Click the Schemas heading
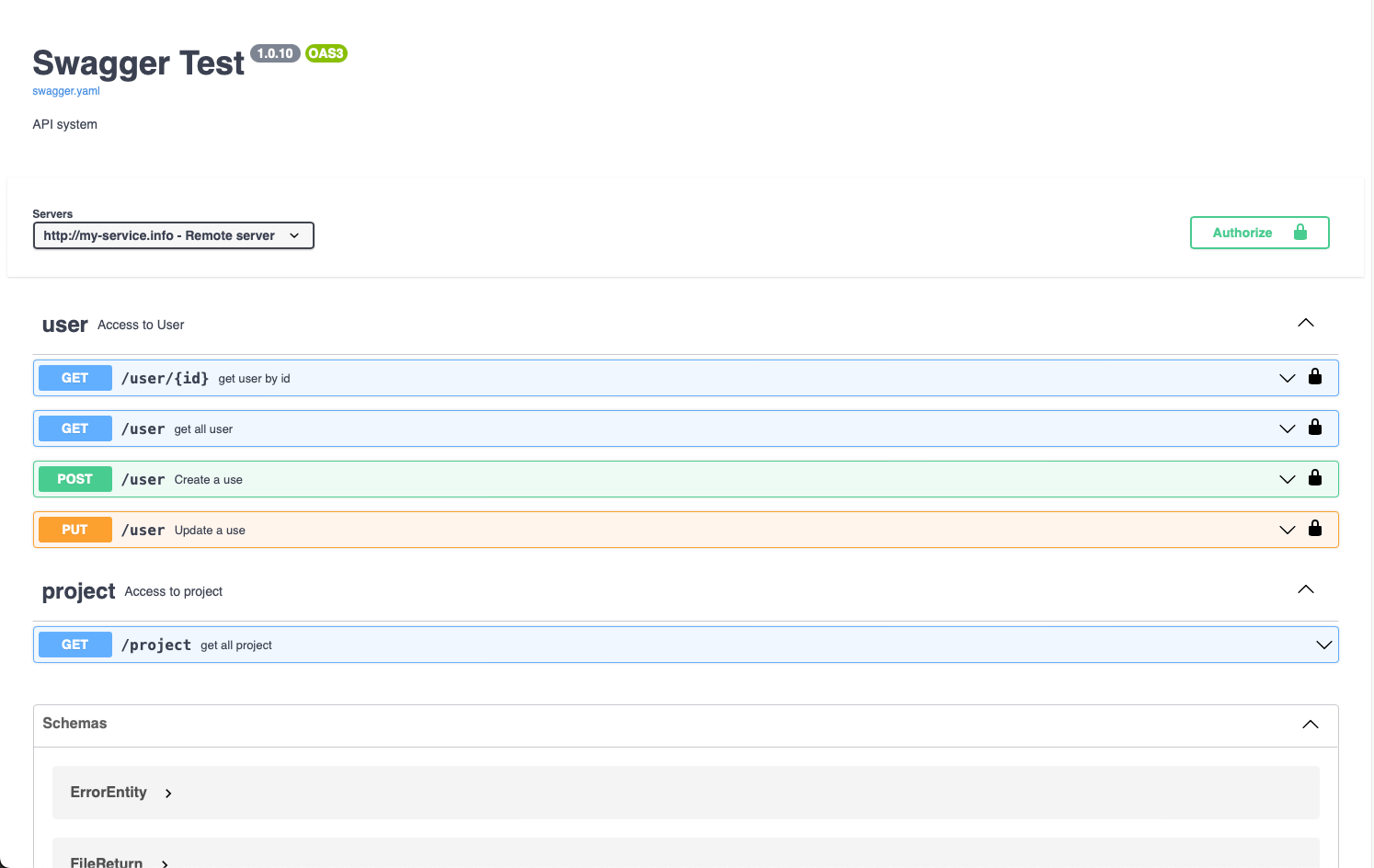Screen dimensions: 1374x868 click(74, 724)
